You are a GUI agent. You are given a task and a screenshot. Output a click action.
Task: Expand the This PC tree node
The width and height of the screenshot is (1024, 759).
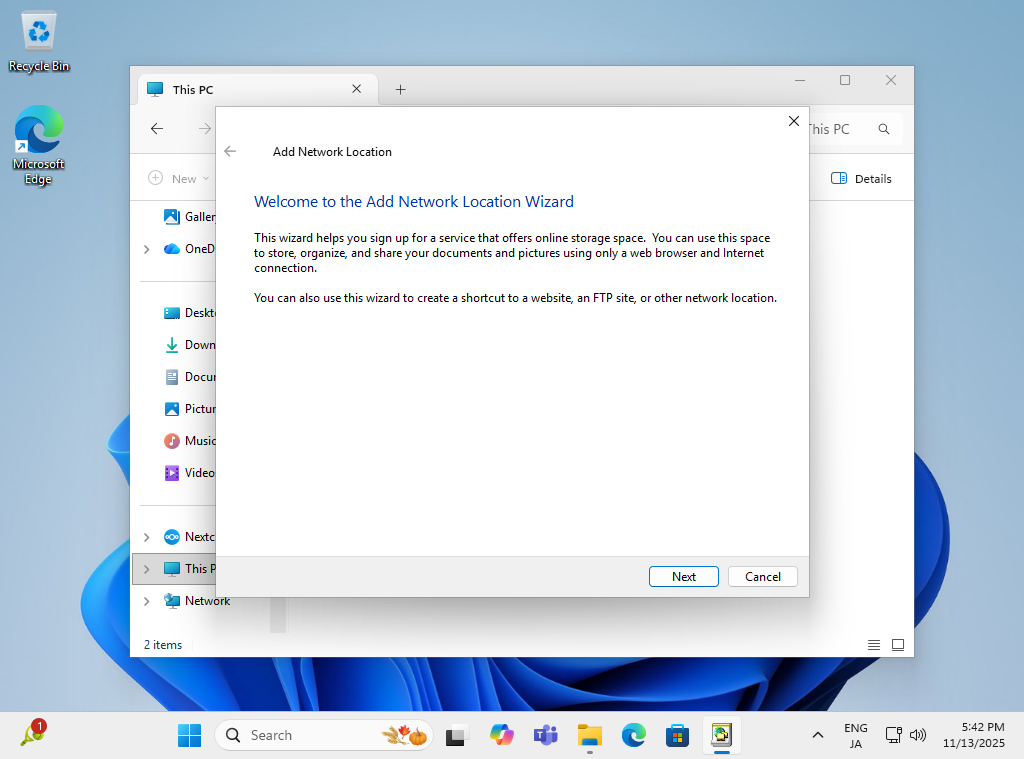point(147,569)
